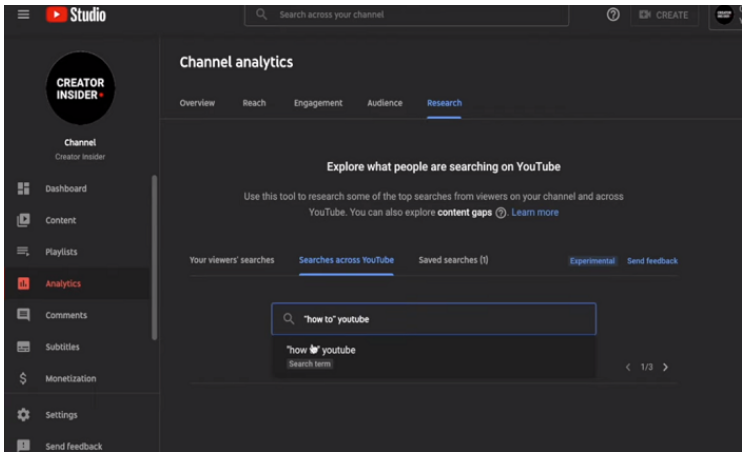Image resolution: width=743 pixels, height=454 pixels.
Task: Click the Comments sidebar icon
Action: coord(23,315)
